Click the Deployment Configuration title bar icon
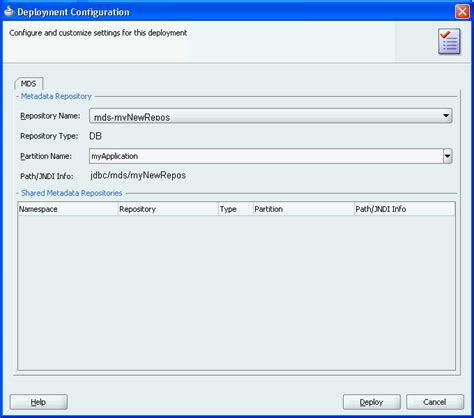Image resolution: width=474 pixels, height=418 pixels. (x=9, y=12)
